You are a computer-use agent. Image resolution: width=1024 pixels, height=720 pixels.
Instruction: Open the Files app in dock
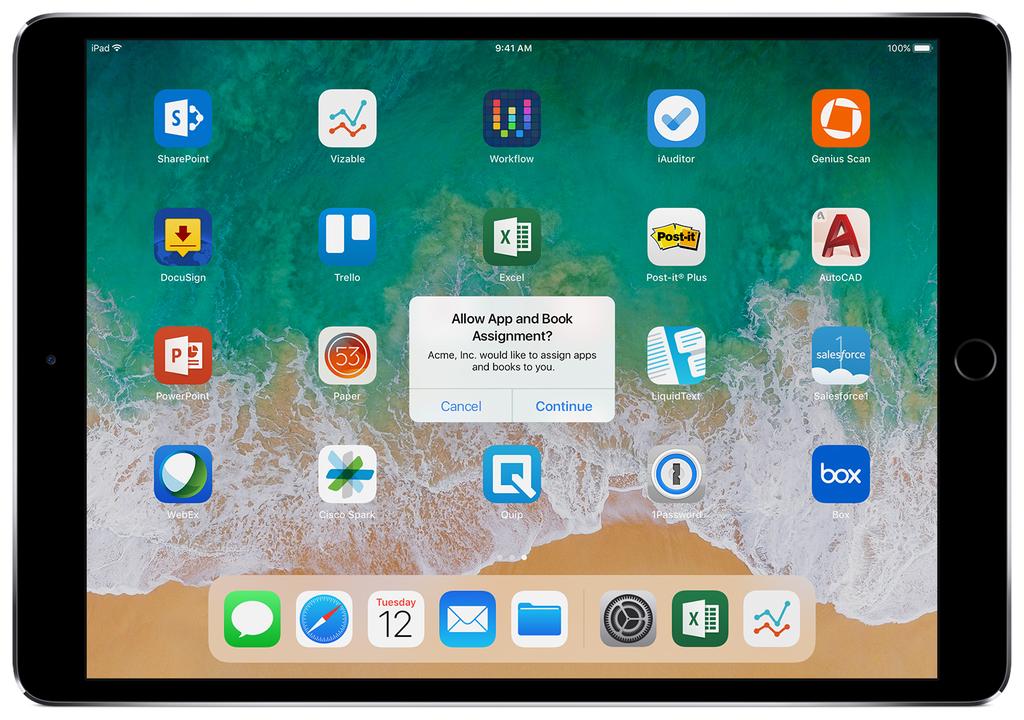click(x=539, y=619)
